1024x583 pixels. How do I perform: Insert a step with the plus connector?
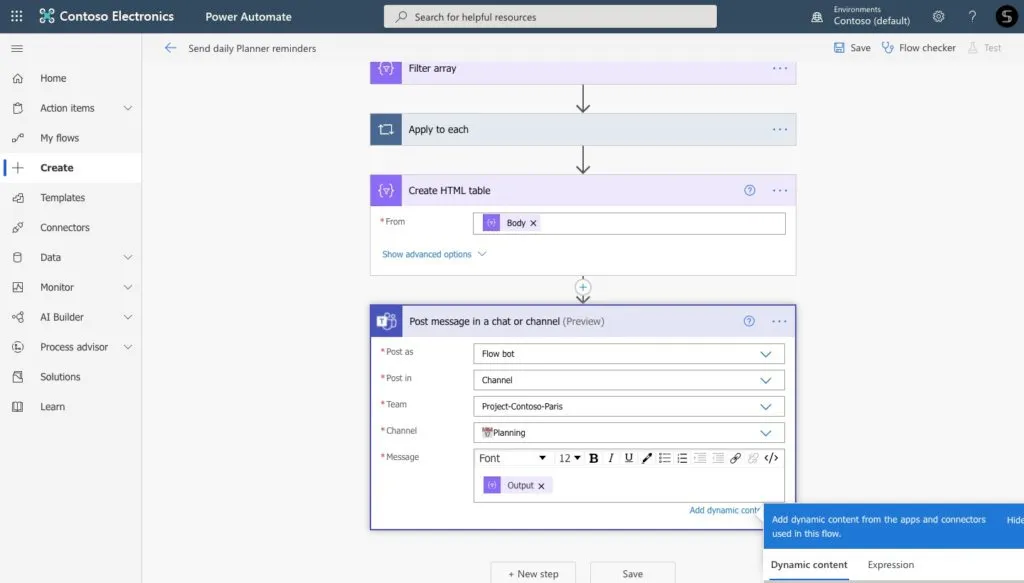pyautogui.click(x=583, y=287)
